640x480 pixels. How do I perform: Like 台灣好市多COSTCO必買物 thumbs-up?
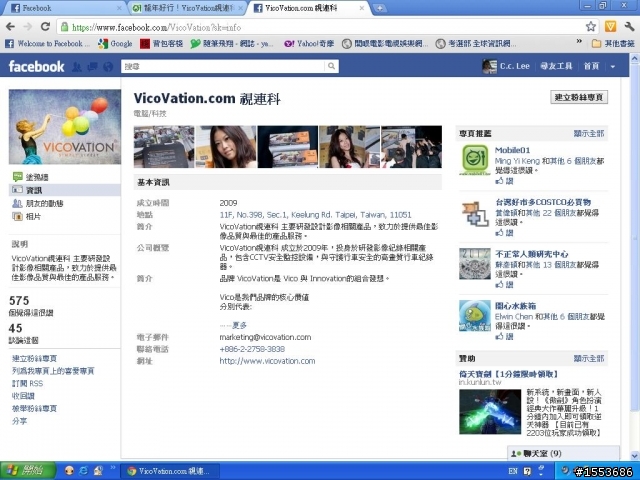tap(504, 233)
